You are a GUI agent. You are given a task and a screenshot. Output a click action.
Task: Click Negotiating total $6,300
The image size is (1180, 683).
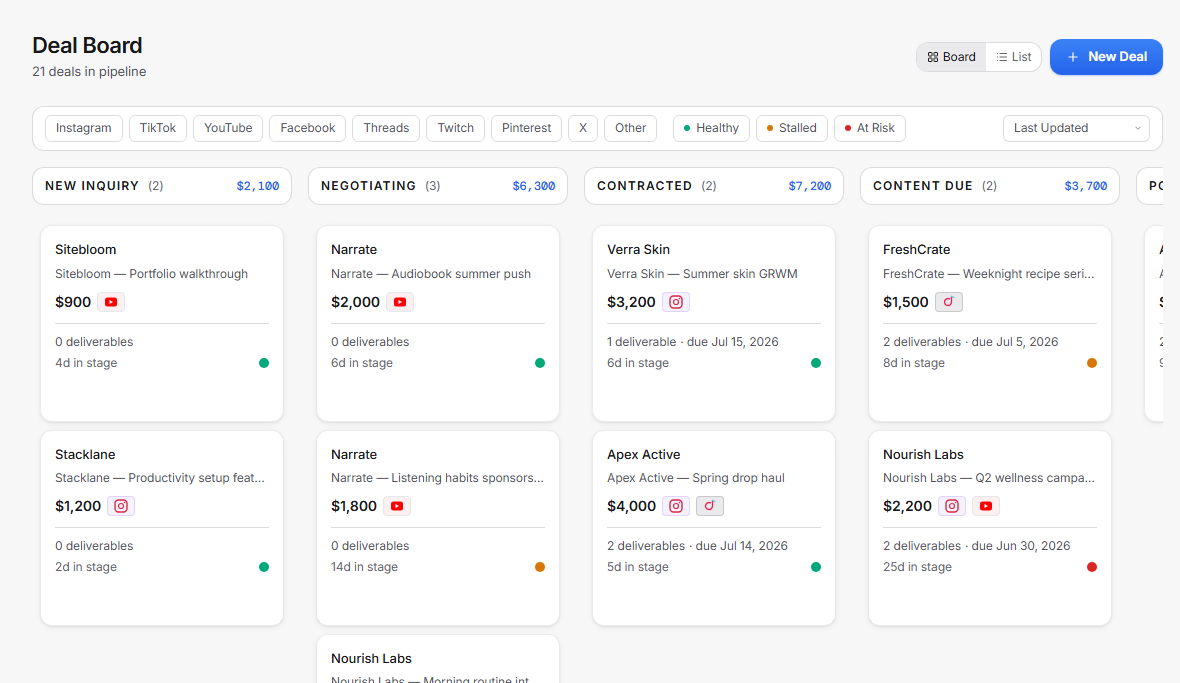534,186
